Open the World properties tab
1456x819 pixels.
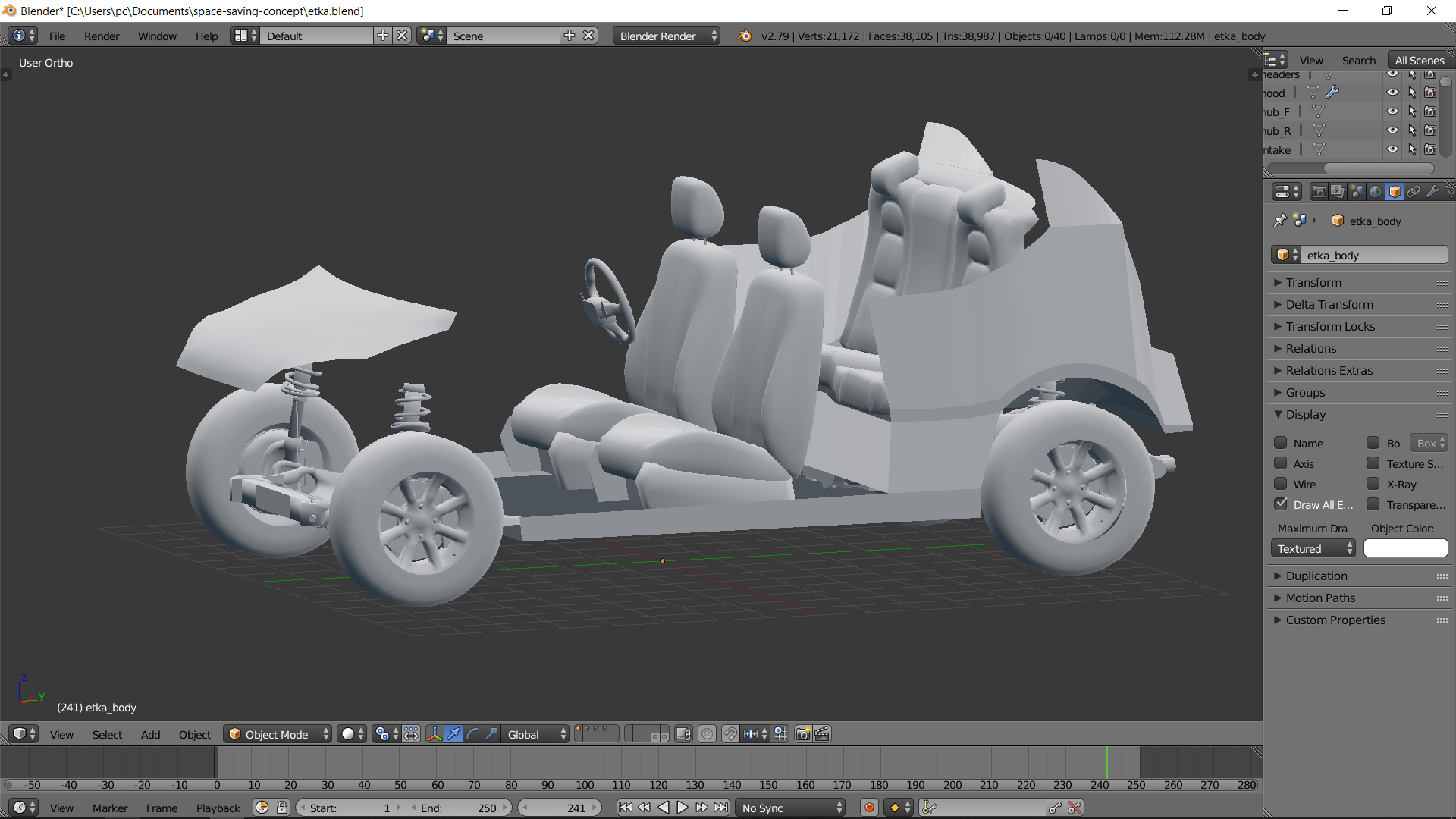pyautogui.click(x=1376, y=192)
